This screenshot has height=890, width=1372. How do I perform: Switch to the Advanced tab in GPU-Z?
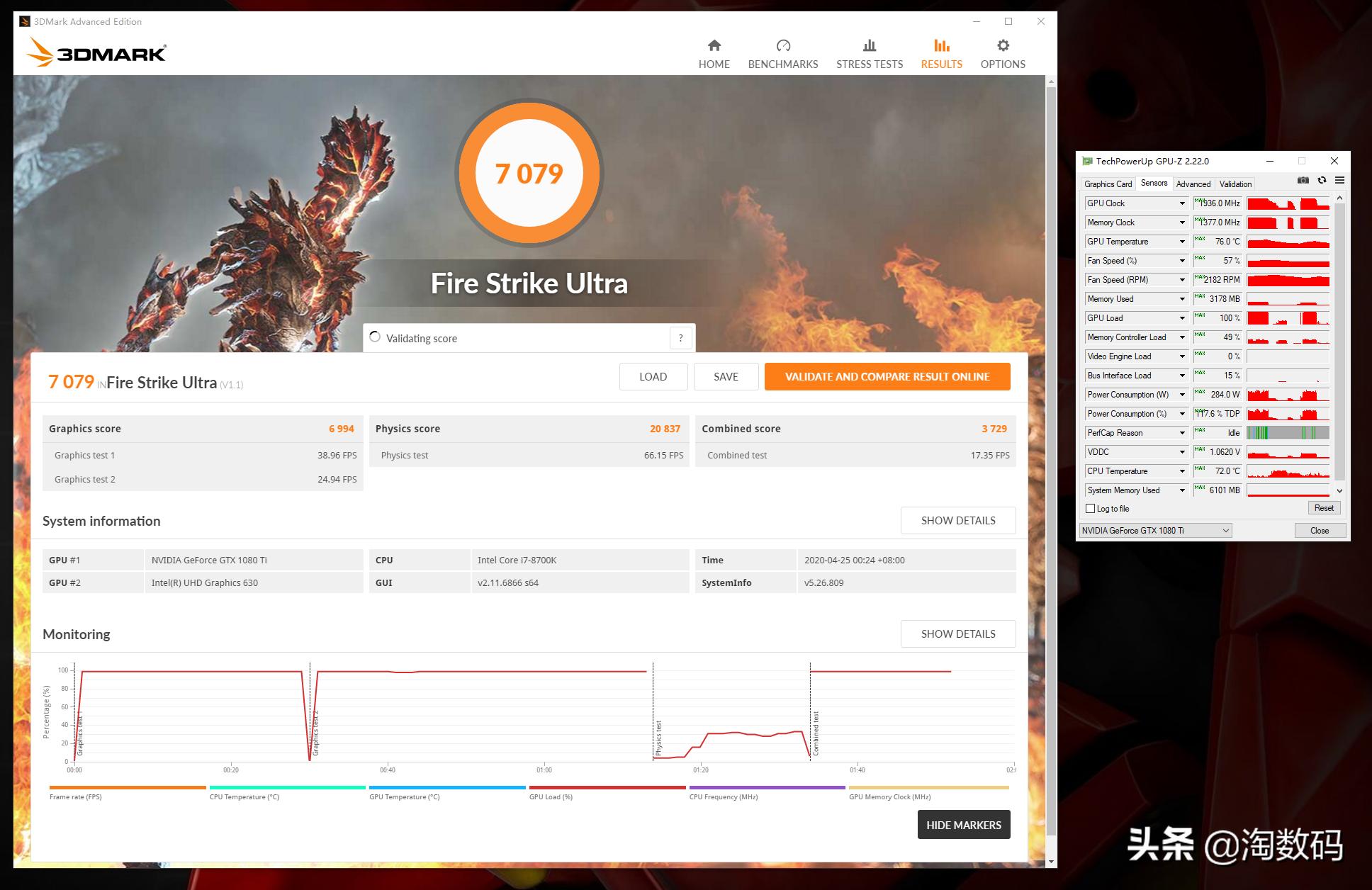click(x=1193, y=184)
